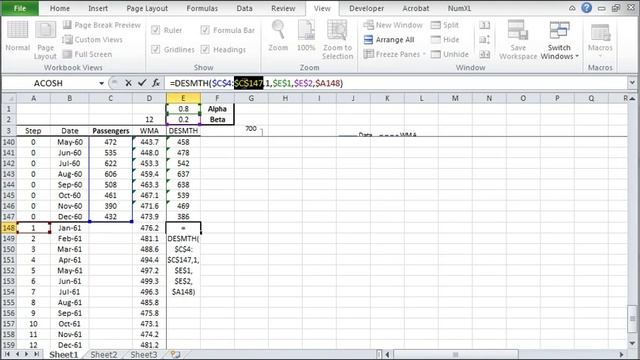This screenshot has height=360, width=640.
Task: Open the Formulas tab
Action: point(202,8)
